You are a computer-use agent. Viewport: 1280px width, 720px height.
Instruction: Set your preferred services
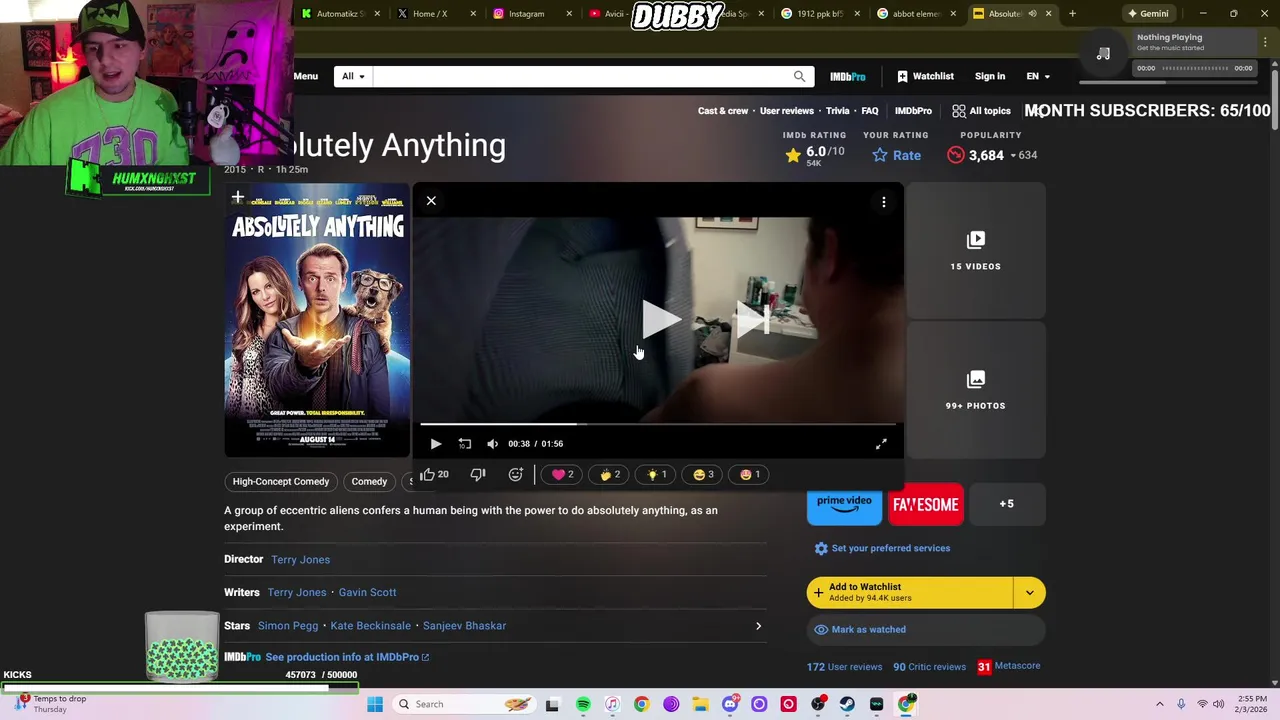pyautogui.click(x=882, y=548)
